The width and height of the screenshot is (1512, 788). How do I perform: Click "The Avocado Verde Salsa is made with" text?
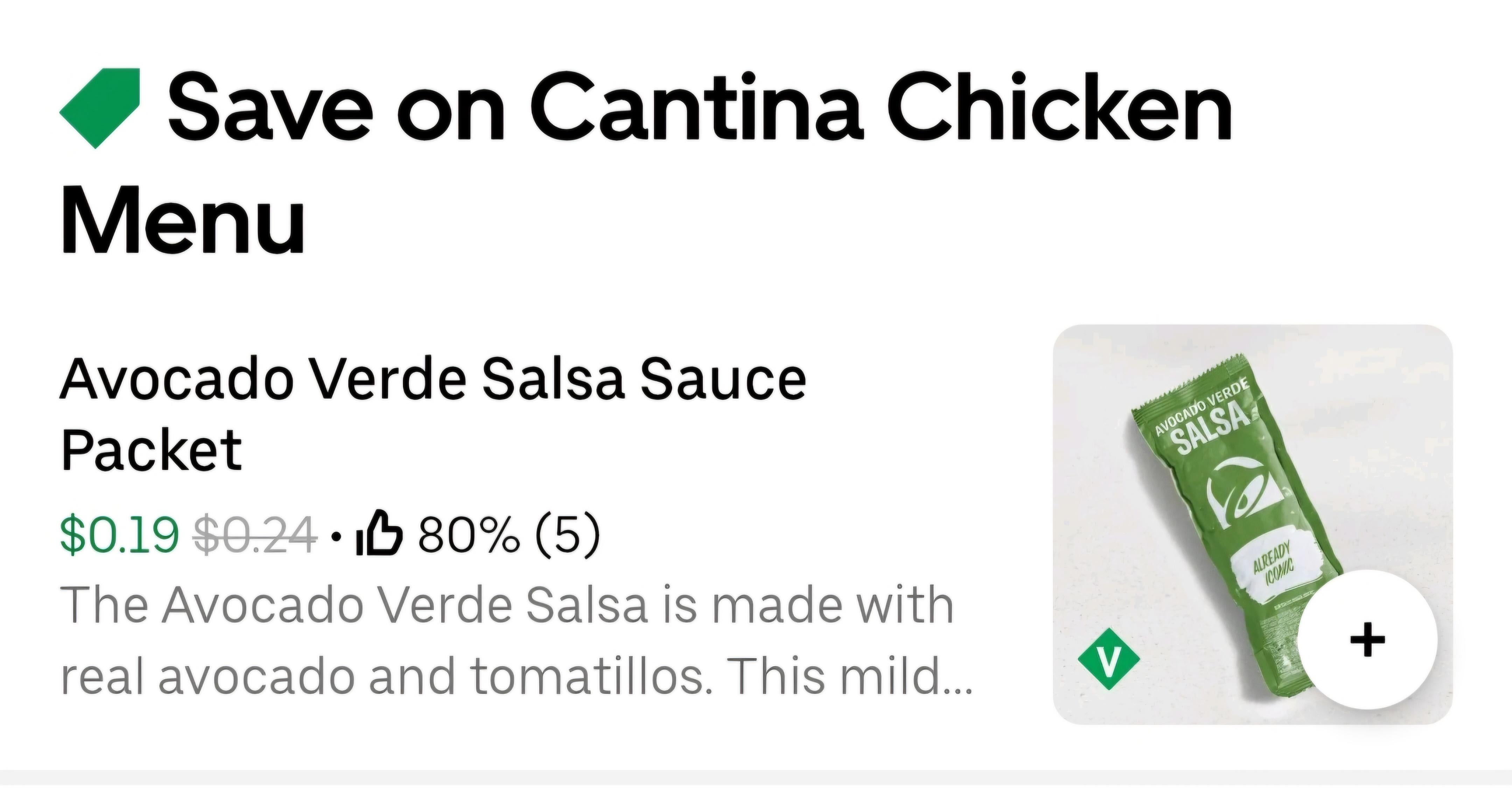(506, 605)
